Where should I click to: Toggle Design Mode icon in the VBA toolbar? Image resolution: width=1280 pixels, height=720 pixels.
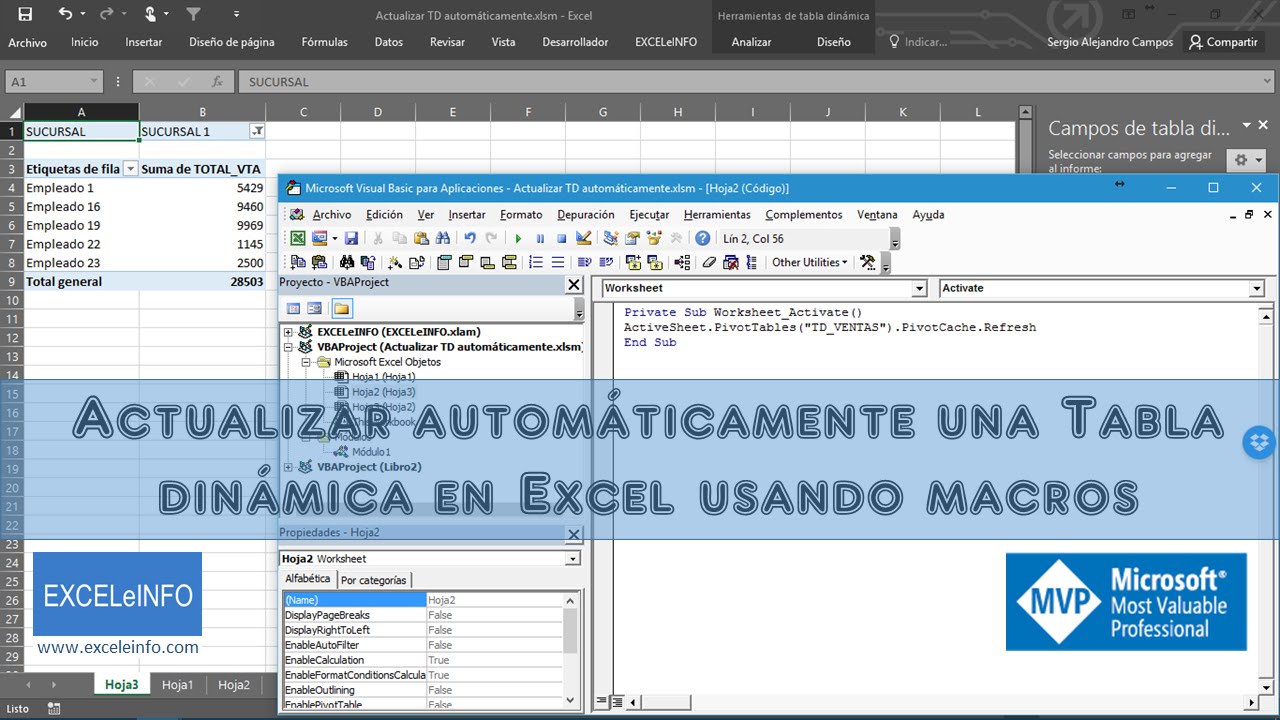pyautogui.click(x=583, y=238)
